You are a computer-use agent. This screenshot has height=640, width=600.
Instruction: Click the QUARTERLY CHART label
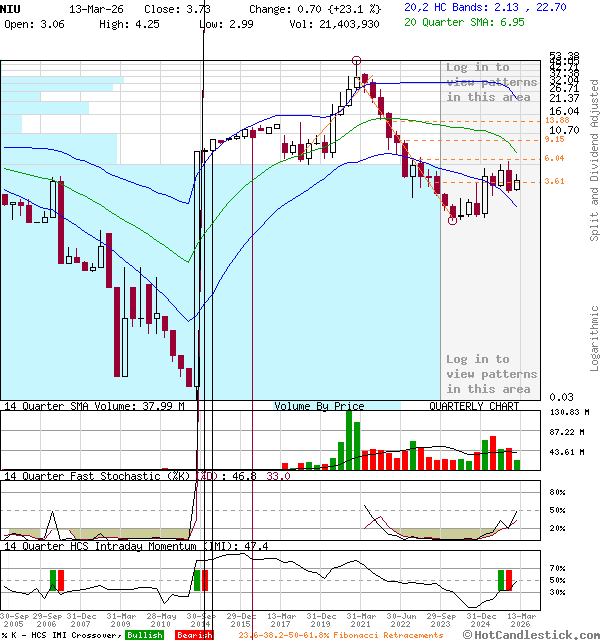point(474,406)
